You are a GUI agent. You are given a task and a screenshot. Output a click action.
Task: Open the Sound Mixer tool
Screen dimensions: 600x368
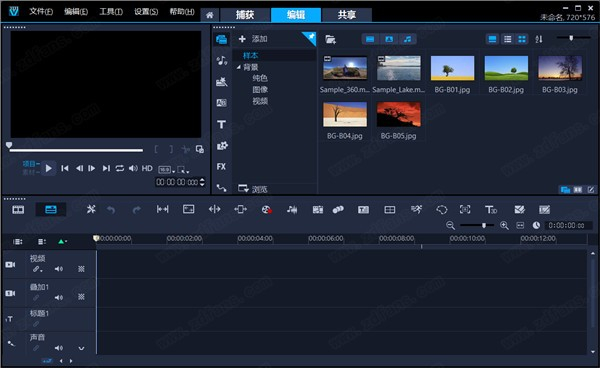point(292,209)
